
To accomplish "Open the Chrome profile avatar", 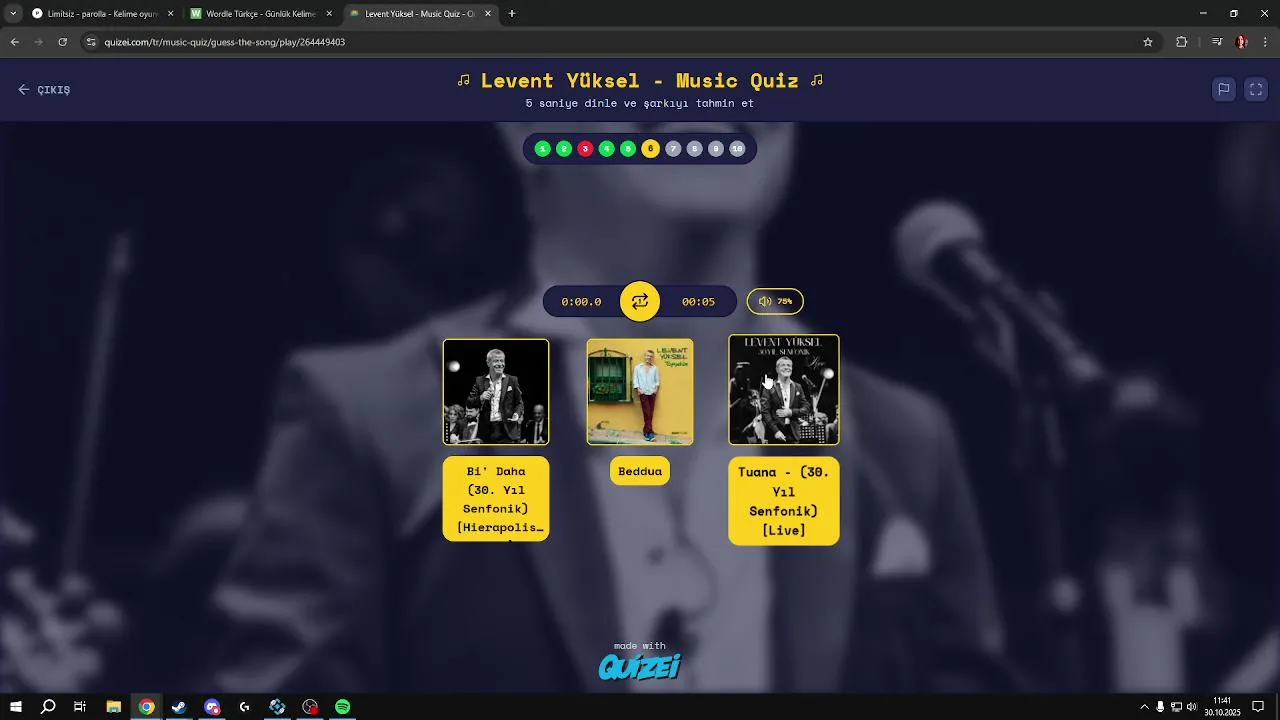I will 1242,42.
